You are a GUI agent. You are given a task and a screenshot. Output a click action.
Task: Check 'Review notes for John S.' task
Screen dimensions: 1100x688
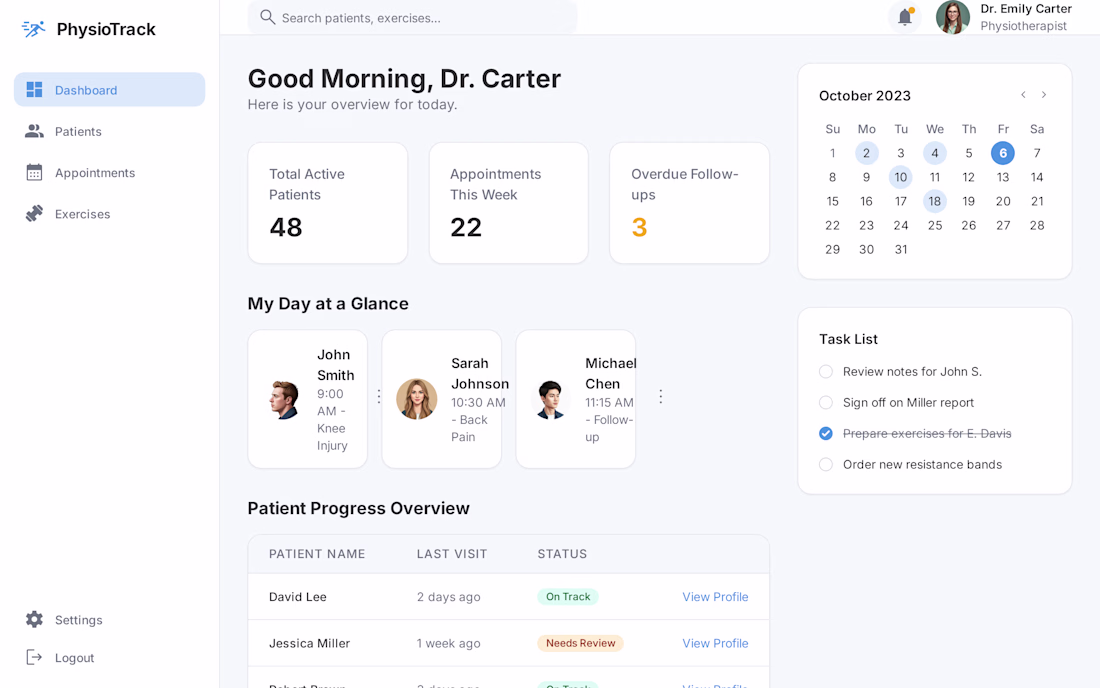(x=826, y=372)
